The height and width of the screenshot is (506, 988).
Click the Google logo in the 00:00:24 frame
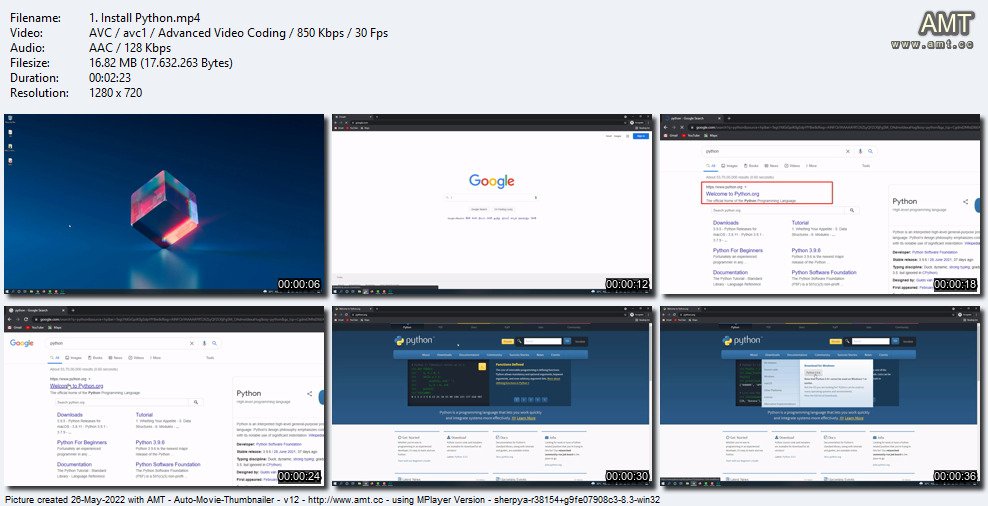(x=21, y=343)
